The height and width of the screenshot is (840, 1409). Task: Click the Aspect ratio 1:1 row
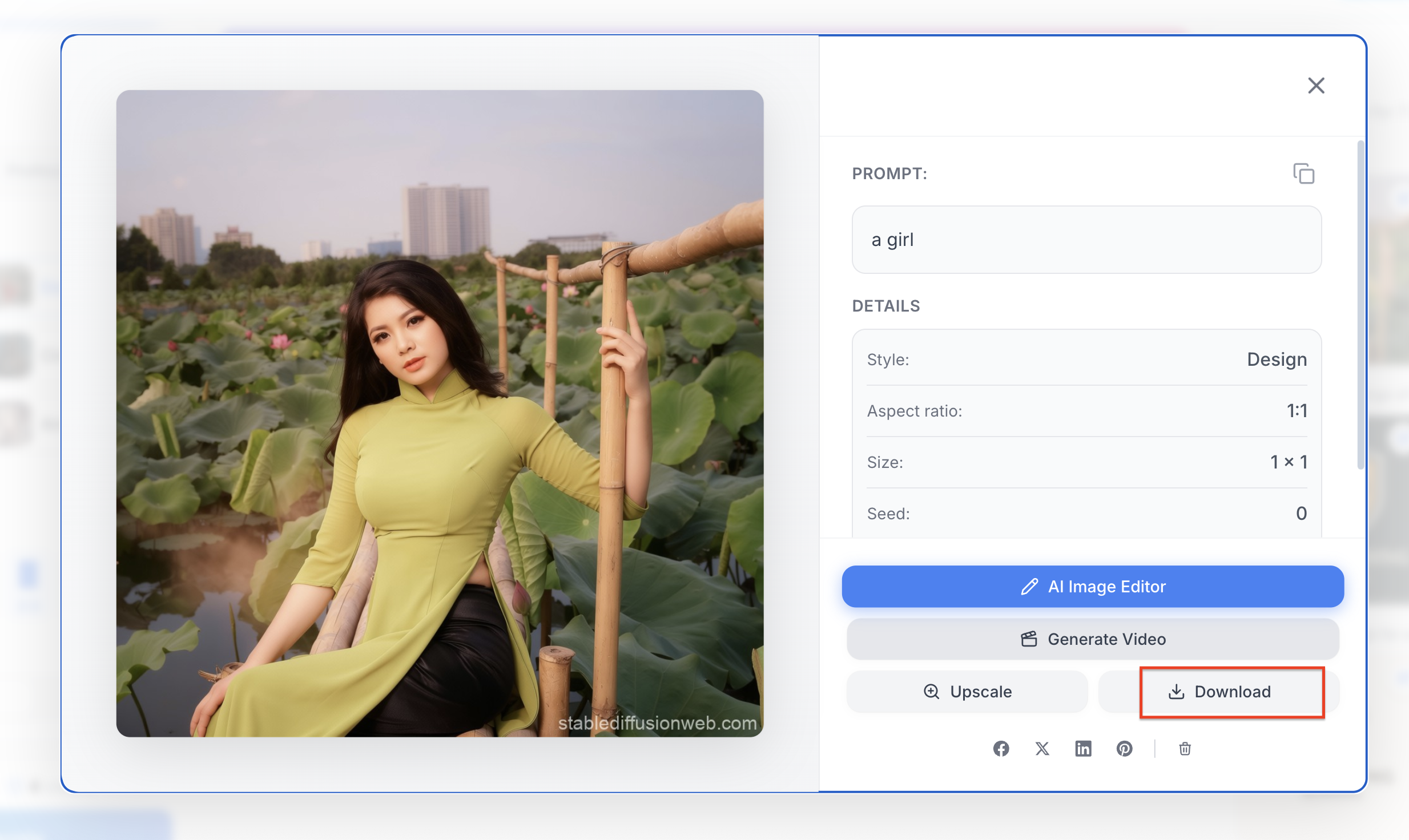[x=1086, y=411]
